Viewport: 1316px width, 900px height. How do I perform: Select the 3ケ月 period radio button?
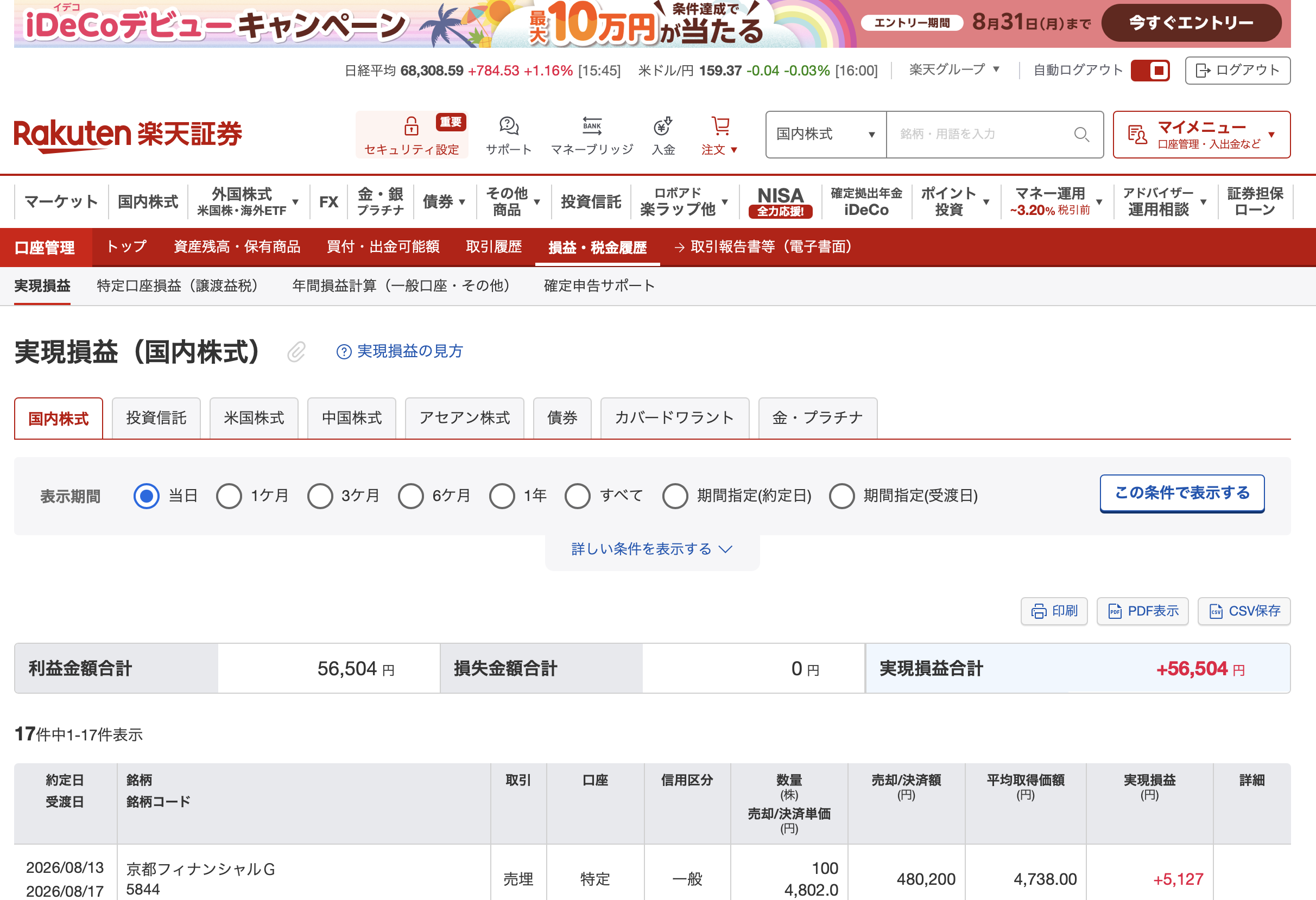click(x=320, y=496)
